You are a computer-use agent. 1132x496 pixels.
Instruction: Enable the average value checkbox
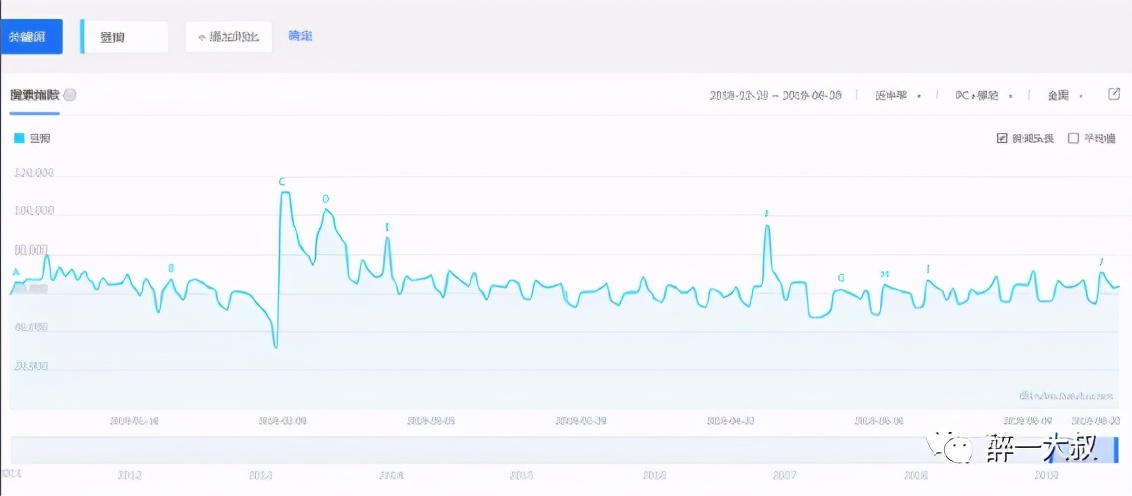click(x=1074, y=138)
